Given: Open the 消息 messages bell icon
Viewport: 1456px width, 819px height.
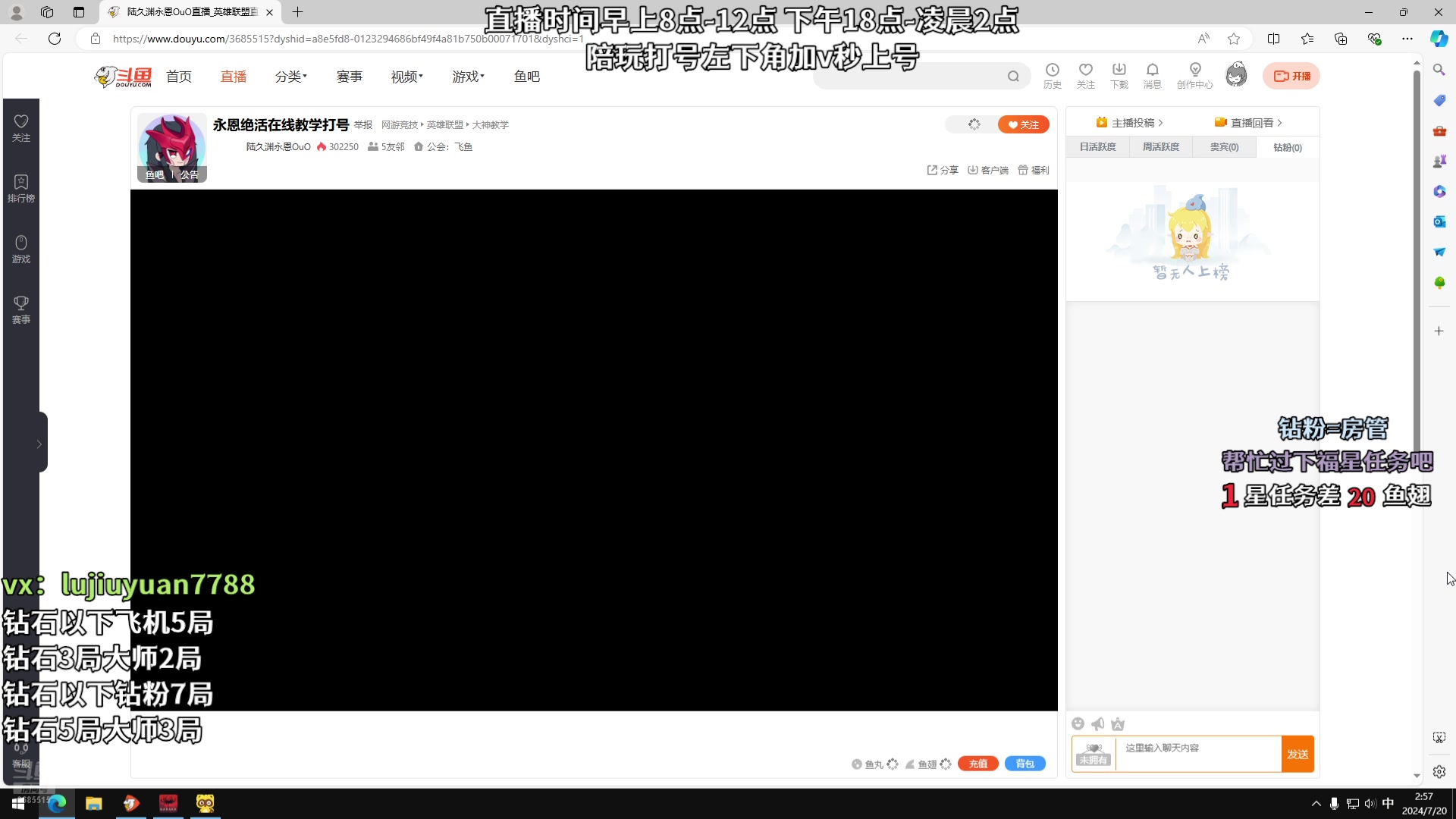Looking at the screenshot, I should coord(1153,76).
